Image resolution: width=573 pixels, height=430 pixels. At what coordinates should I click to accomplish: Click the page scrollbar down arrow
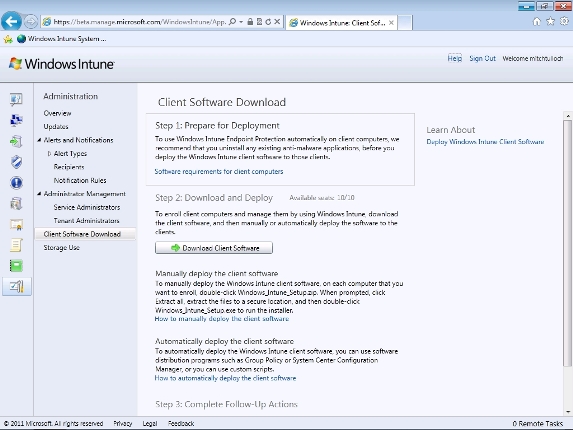tap(568, 412)
